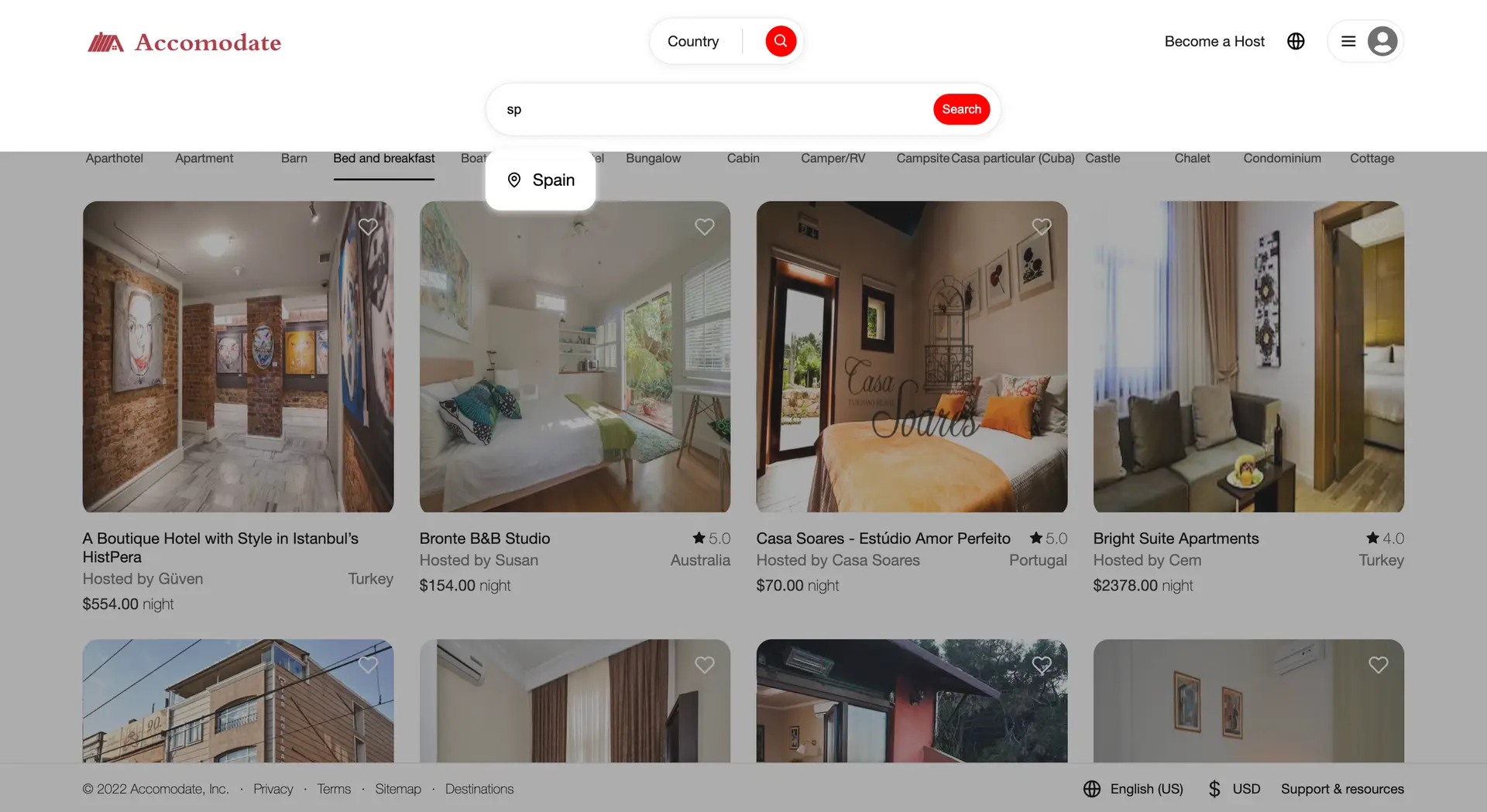Click 'Bronte B&B Studio' listing title
1487x812 pixels.
(x=485, y=538)
